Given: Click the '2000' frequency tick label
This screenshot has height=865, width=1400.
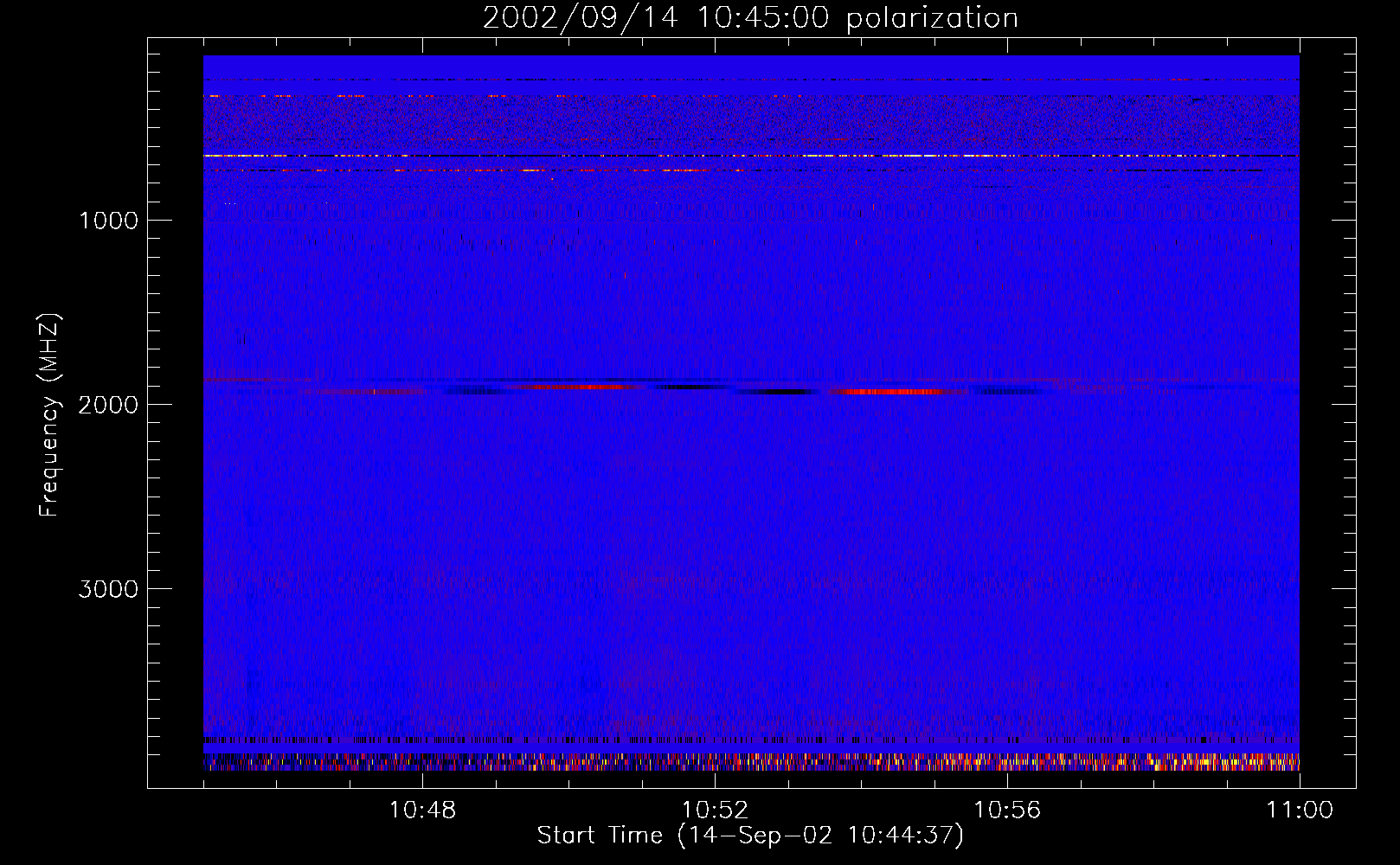Looking at the screenshot, I should tap(108, 405).
